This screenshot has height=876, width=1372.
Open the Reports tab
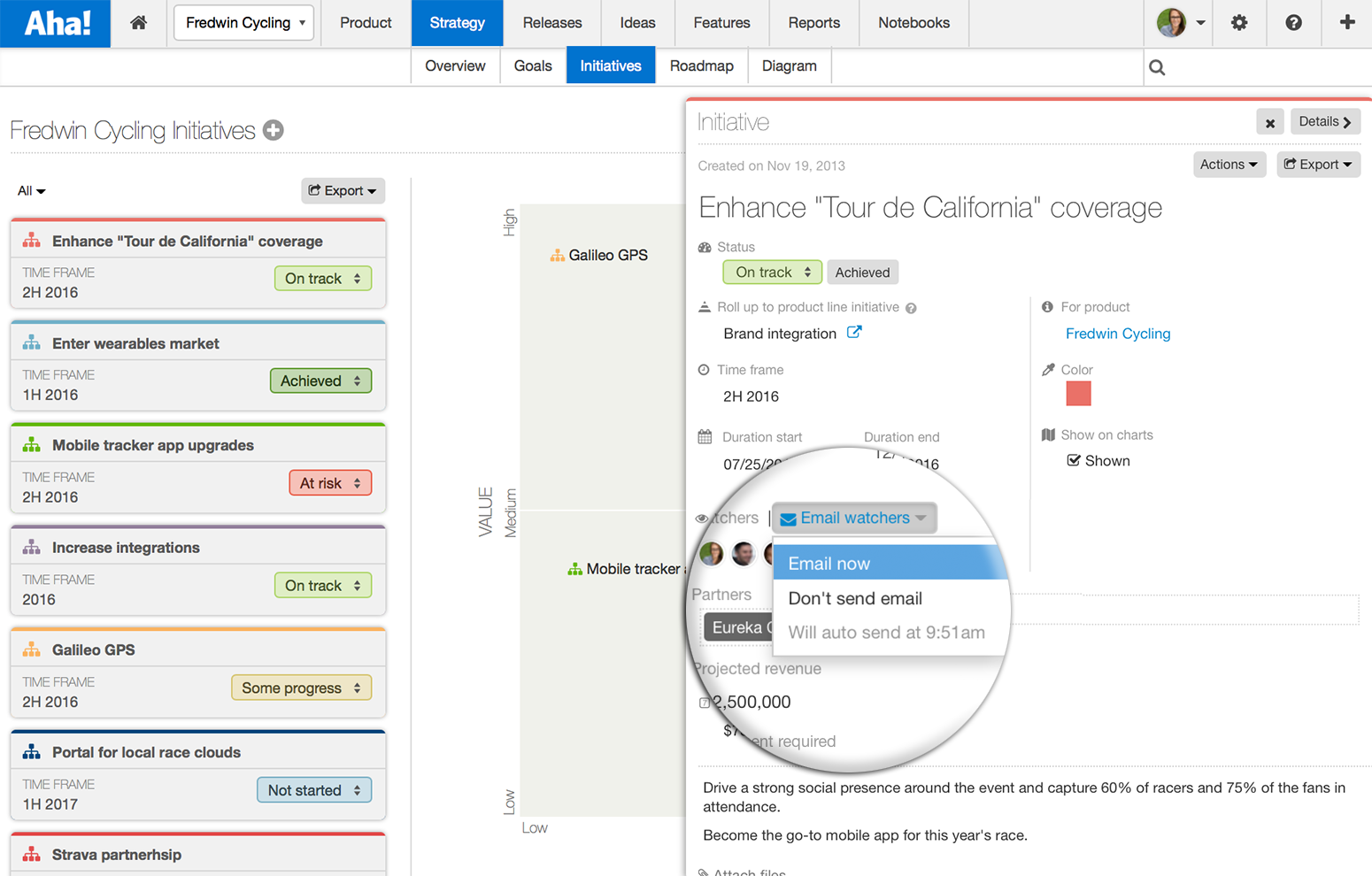(814, 23)
